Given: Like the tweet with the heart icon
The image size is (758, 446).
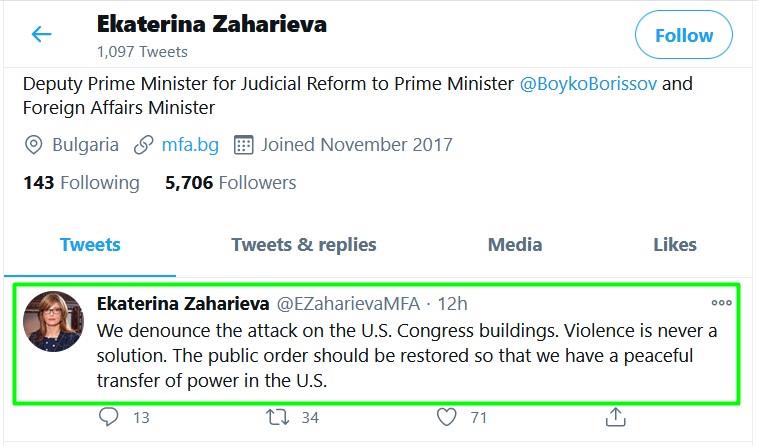Looking at the screenshot, I should 446,417.
